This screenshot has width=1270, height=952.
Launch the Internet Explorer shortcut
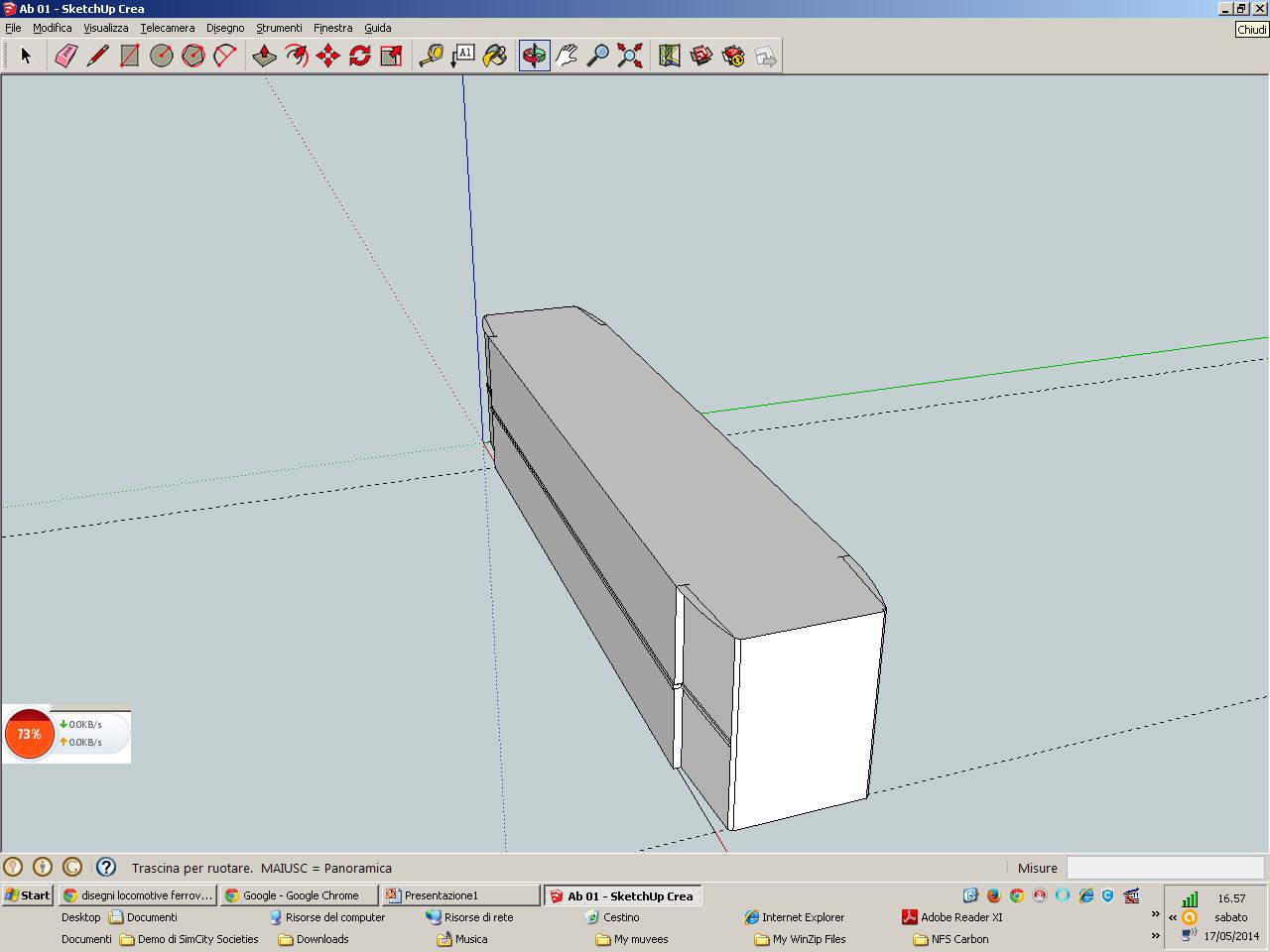[x=795, y=917]
